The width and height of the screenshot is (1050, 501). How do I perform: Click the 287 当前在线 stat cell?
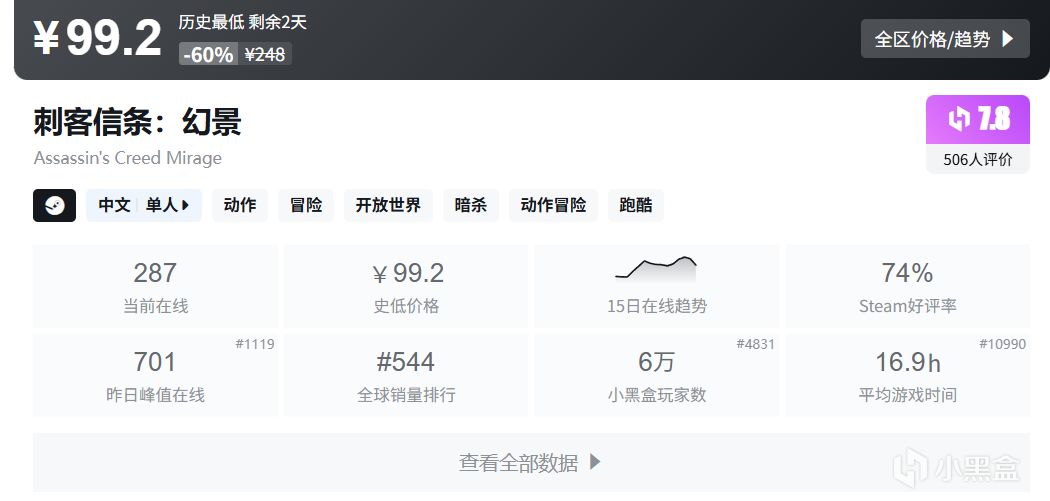point(155,287)
